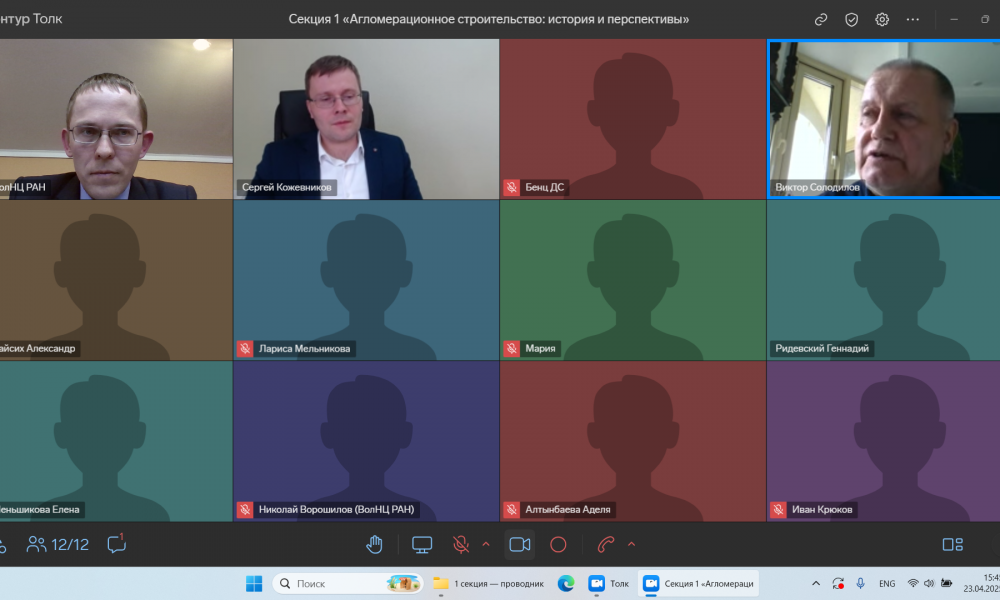Open the battery tray icon
The image size is (1000, 600).
click(x=946, y=583)
